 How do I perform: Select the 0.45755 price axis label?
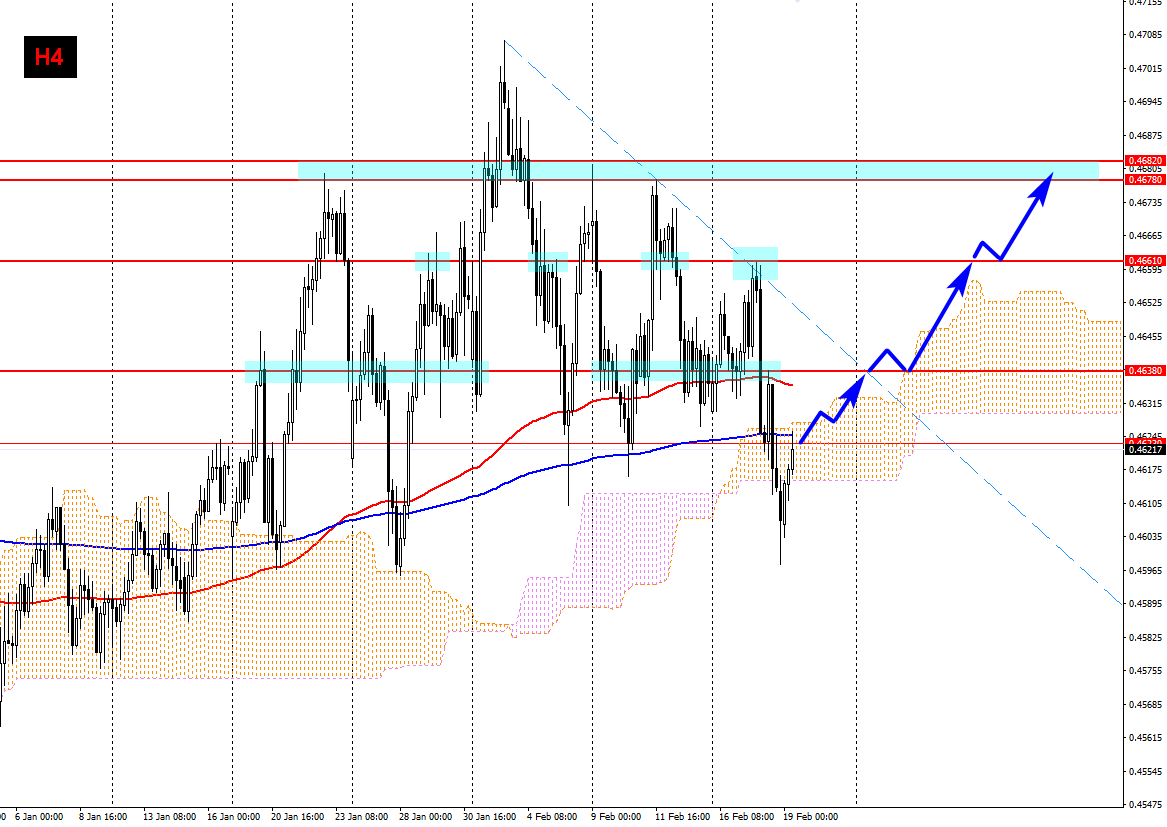click(1145, 671)
